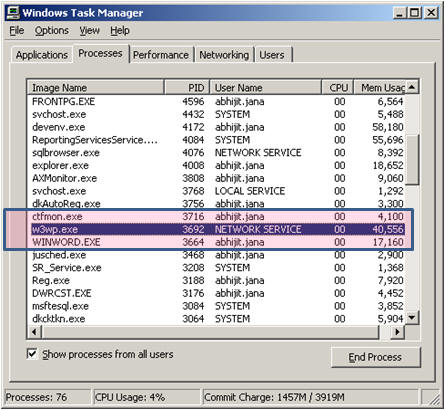The width and height of the screenshot is (445, 410).
Task: Sort by Mem Usage column header
Action: click(x=380, y=88)
